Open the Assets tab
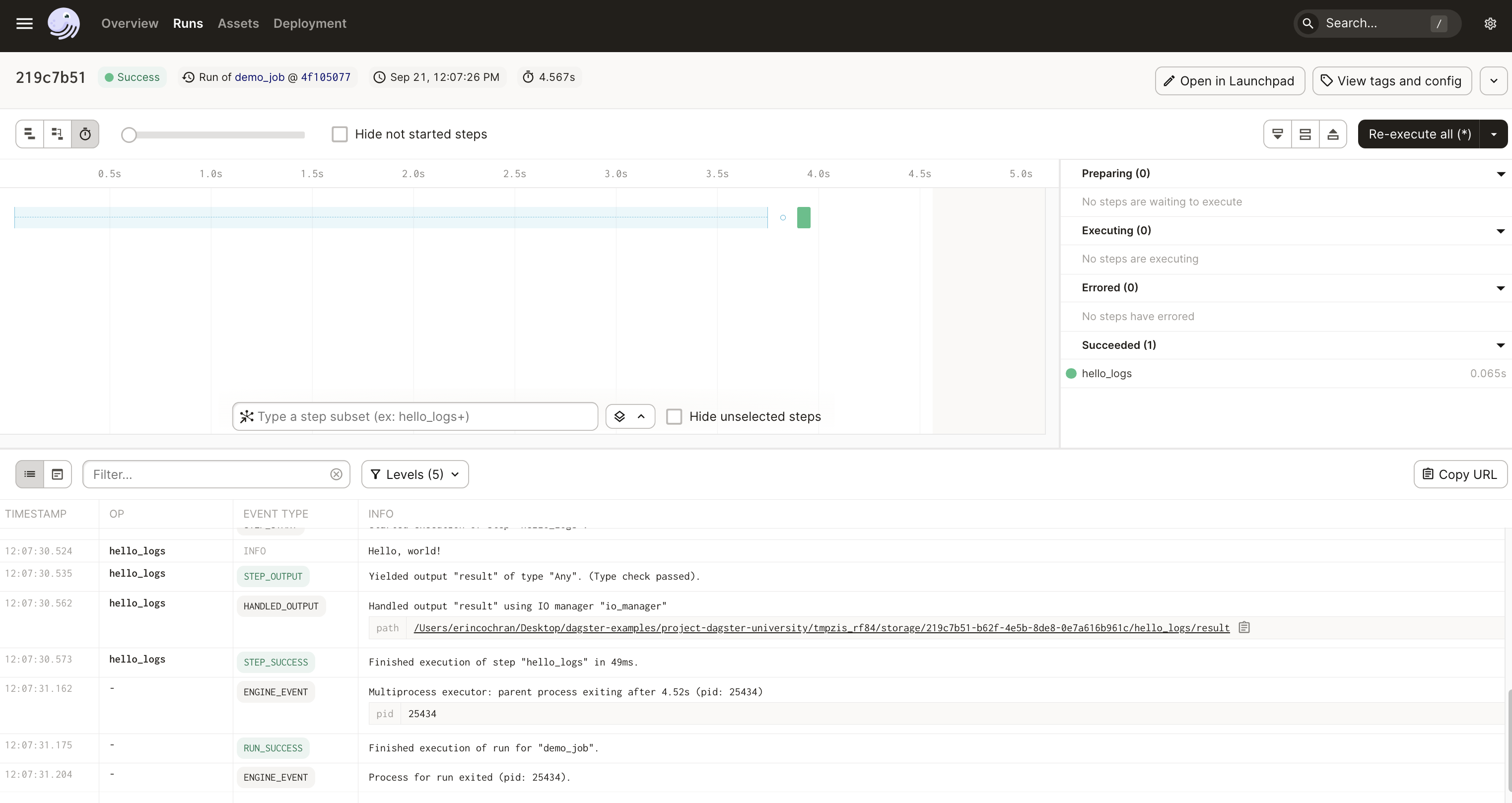This screenshot has height=803, width=1512. tap(238, 23)
